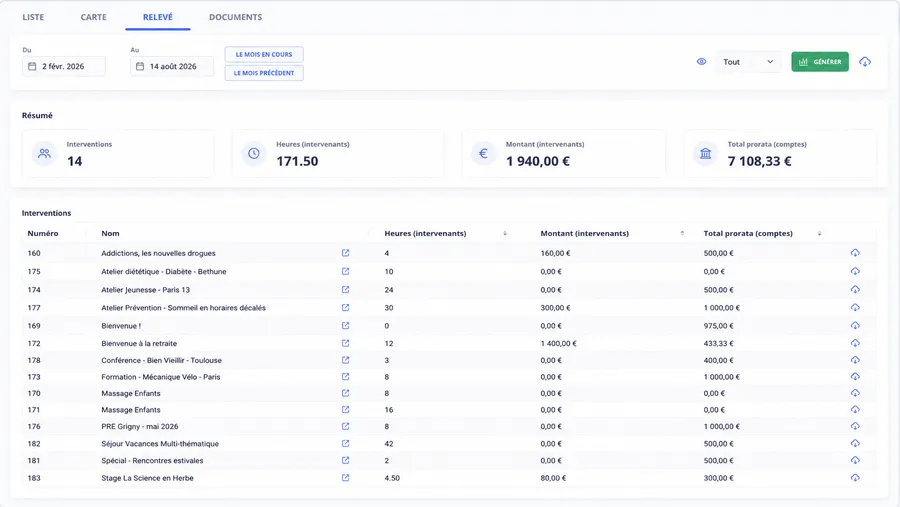The image size is (900, 507).
Task: Download statement for intervention 173
Action: point(855,377)
